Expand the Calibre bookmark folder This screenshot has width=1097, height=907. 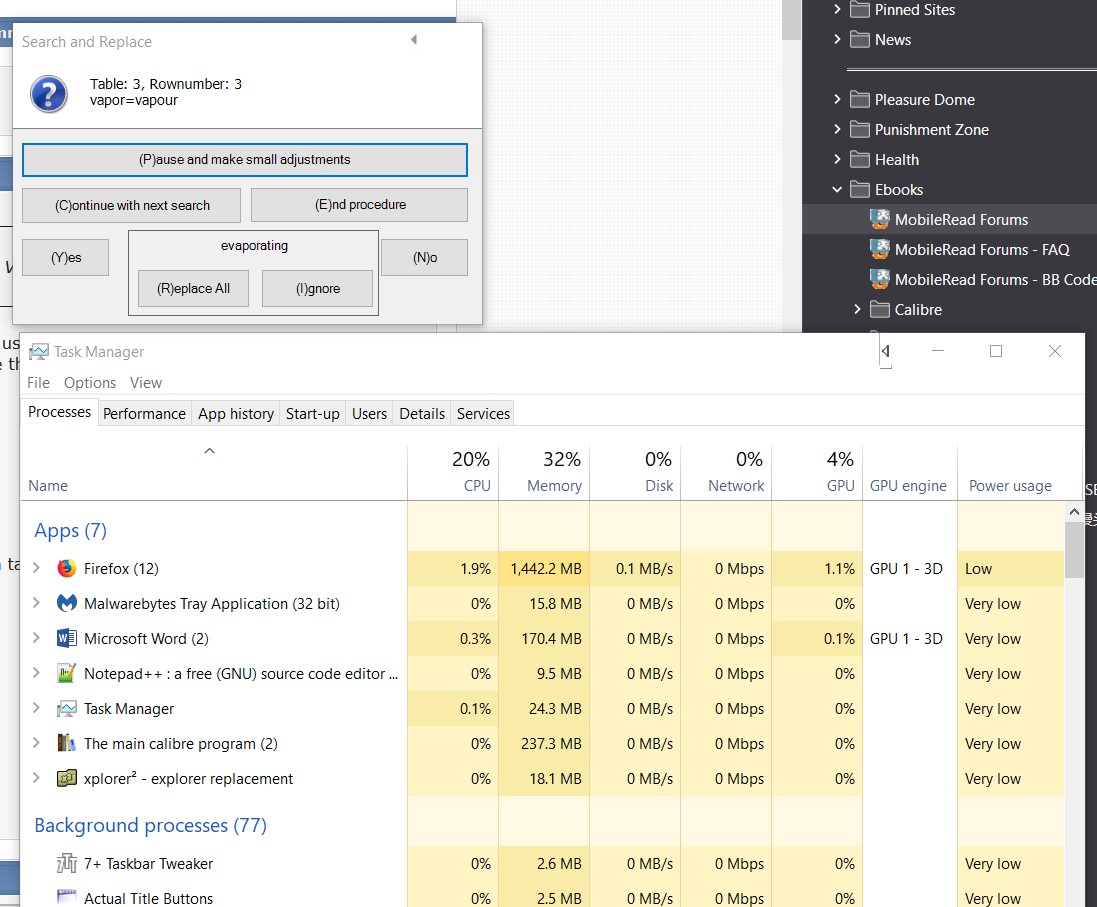pyautogui.click(x=858, y=309)
